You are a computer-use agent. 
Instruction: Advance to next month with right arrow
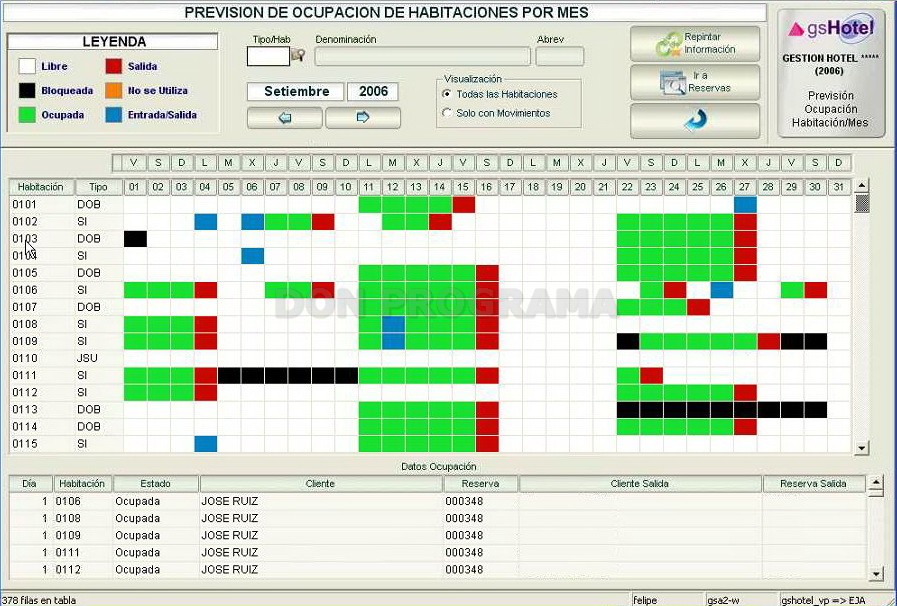(x=363, y=118)
